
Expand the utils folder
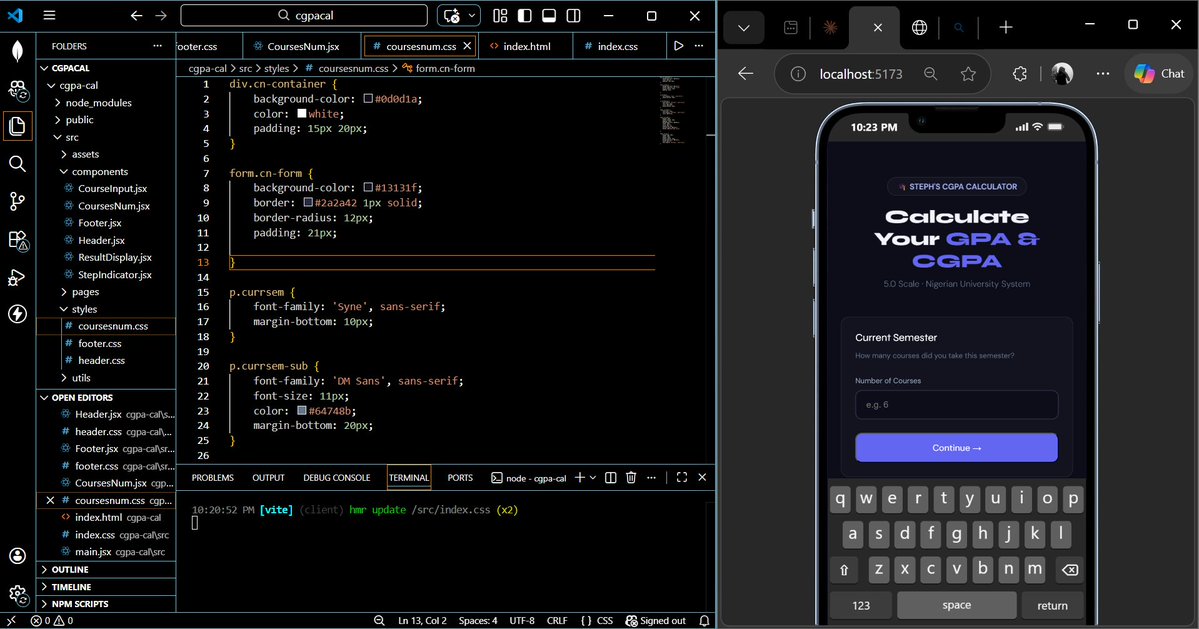pyautogui.click(x=106, y=378)
